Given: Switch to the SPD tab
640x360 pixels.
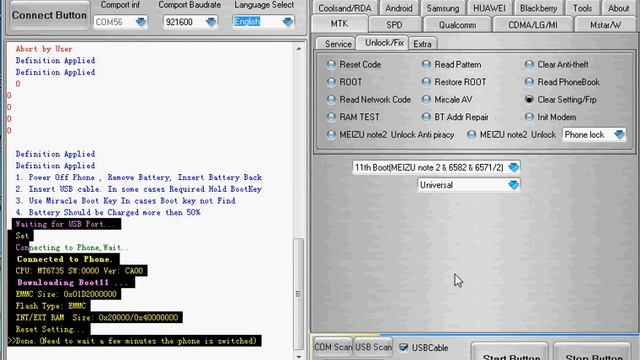Looking at the screenshot, I should (394, 25).
